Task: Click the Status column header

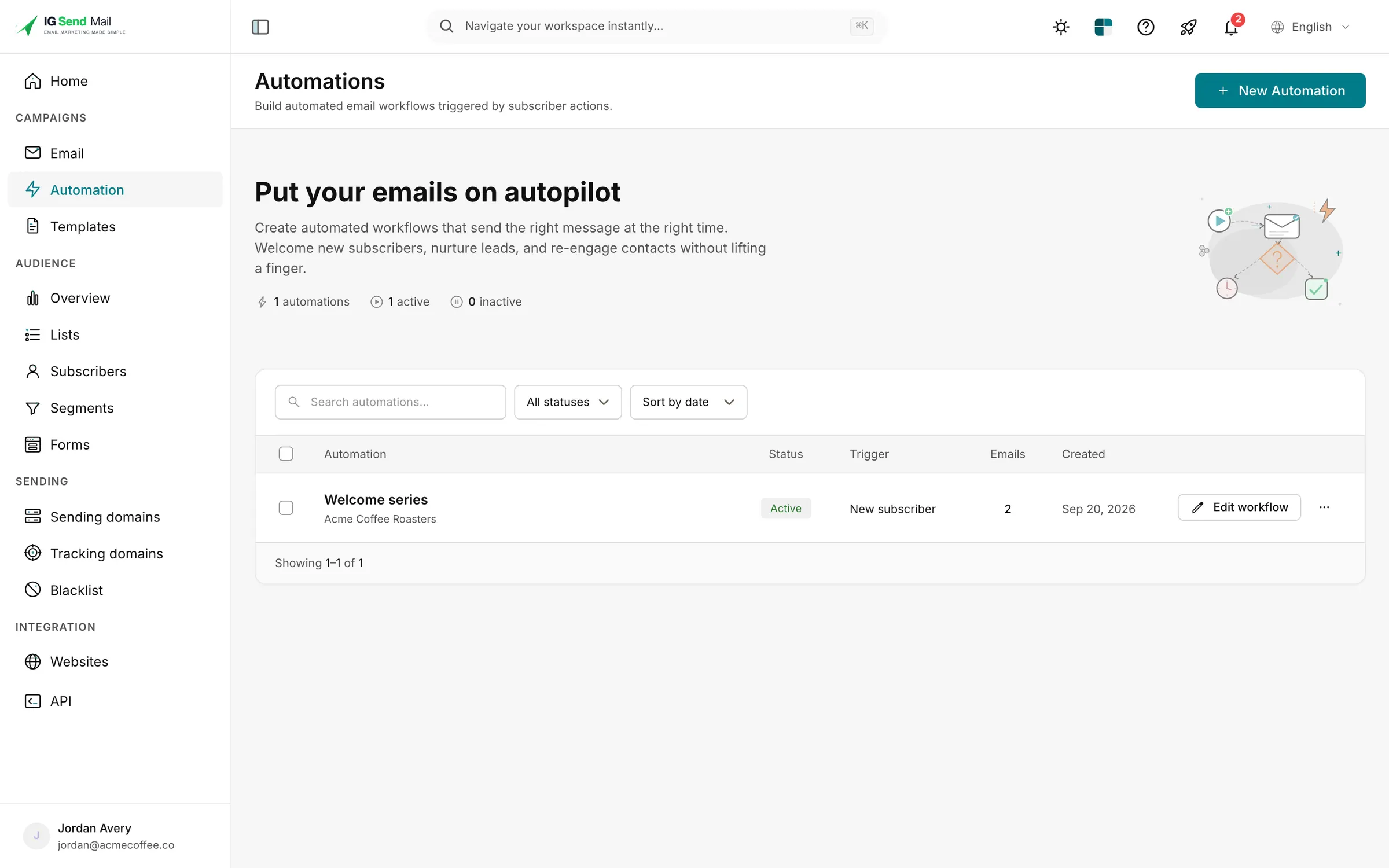Action: pos(785,454)
